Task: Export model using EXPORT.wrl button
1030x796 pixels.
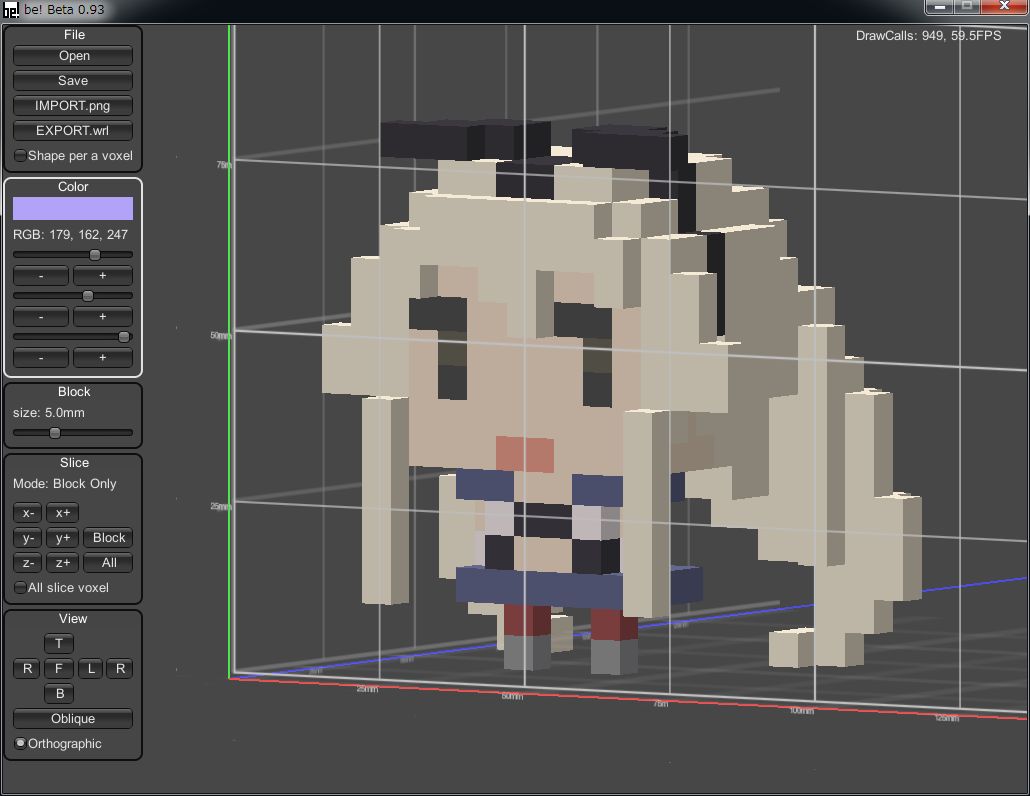Action: coord(73,131)
